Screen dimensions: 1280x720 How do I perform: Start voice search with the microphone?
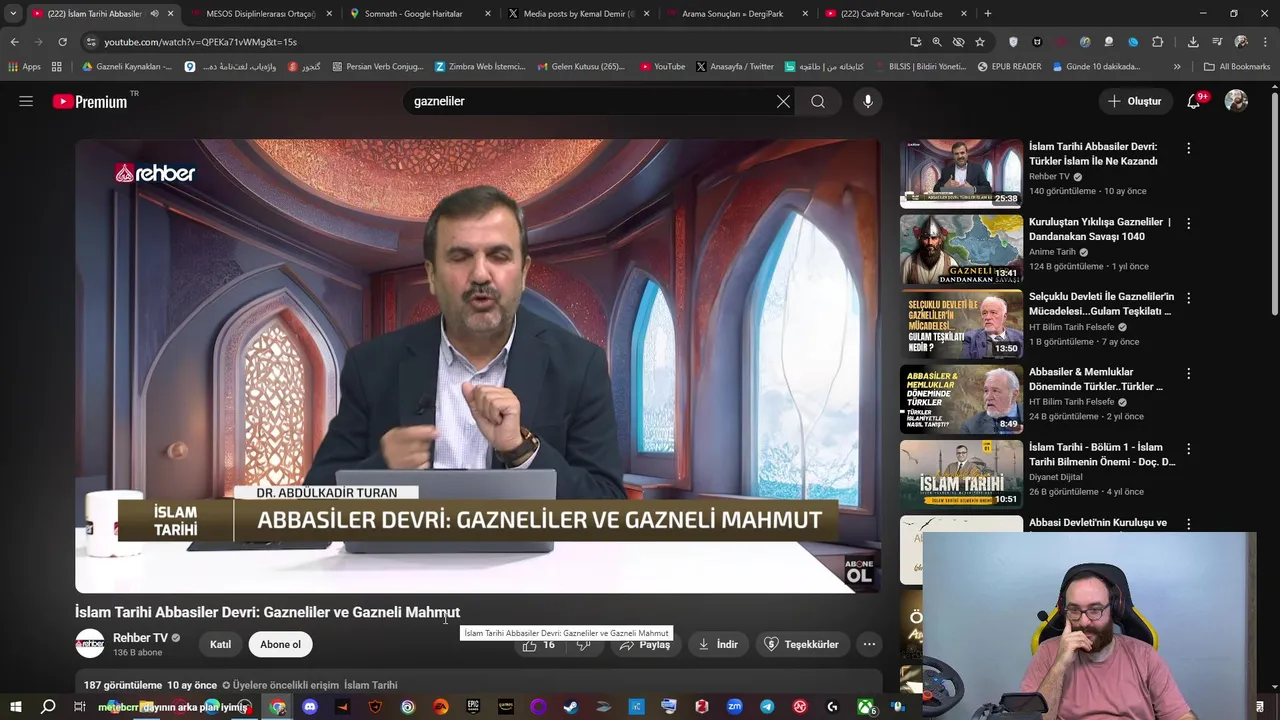pyautogui.click(x=868, y=101)
